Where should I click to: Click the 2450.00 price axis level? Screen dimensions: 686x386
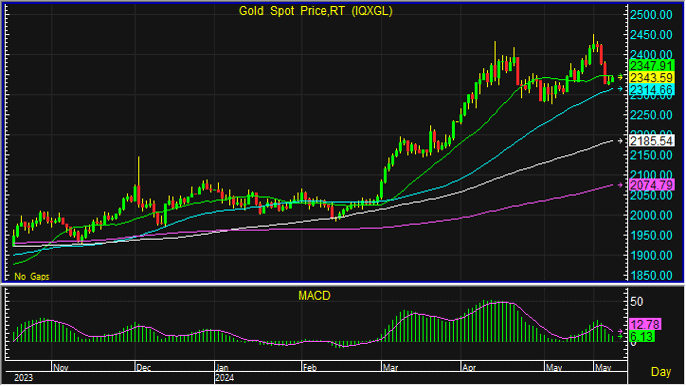coord(651,35)
